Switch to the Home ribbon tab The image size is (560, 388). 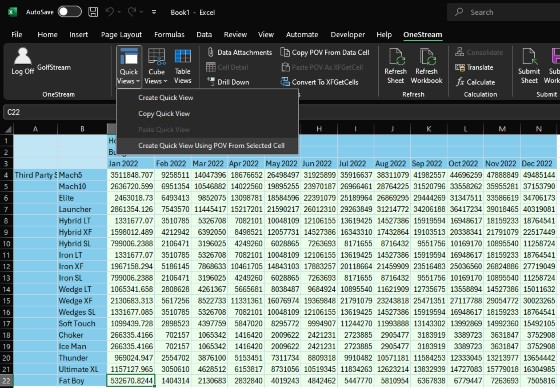coord(48,34)
